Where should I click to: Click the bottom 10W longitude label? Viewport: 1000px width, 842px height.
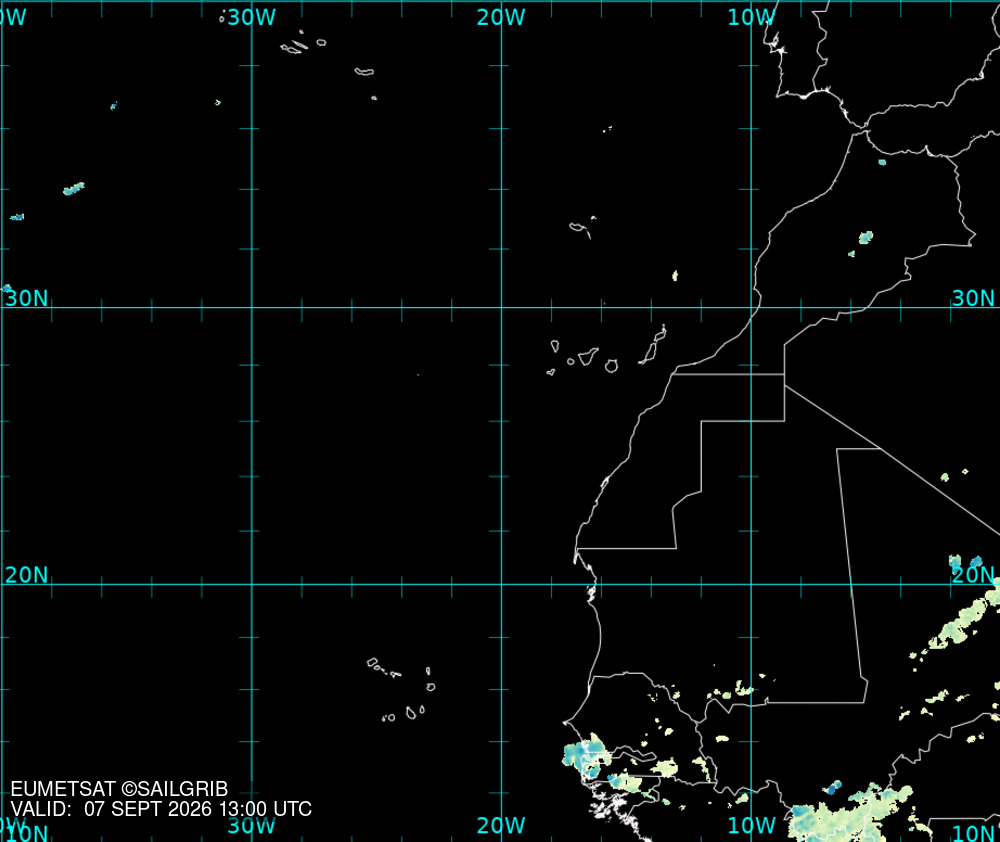pyautogui.click(x=752, y=825)
